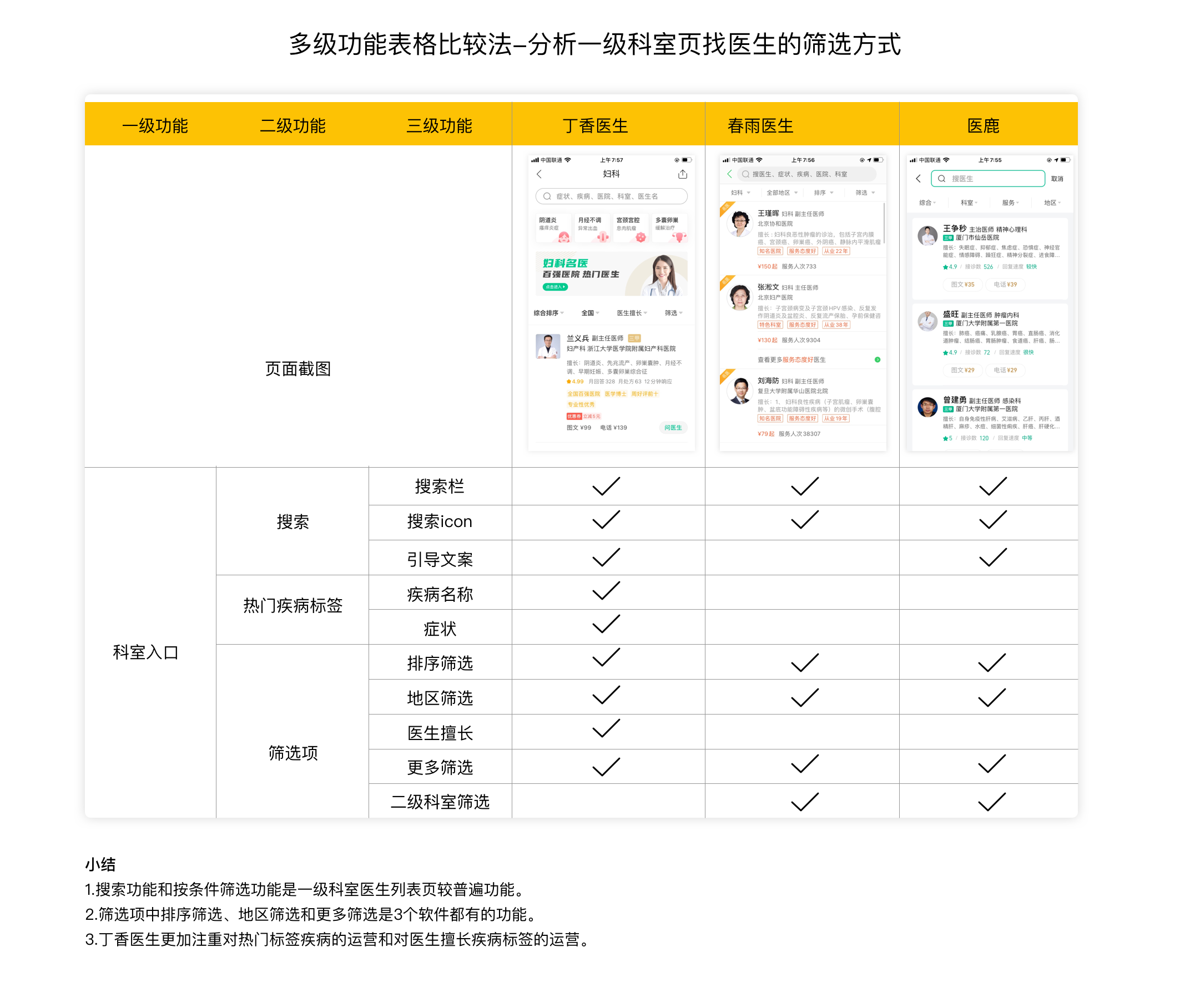Tap the share icon on 妇科 page
Viewport: 1185px width, 1008px height.
click(x=682, y=174)
